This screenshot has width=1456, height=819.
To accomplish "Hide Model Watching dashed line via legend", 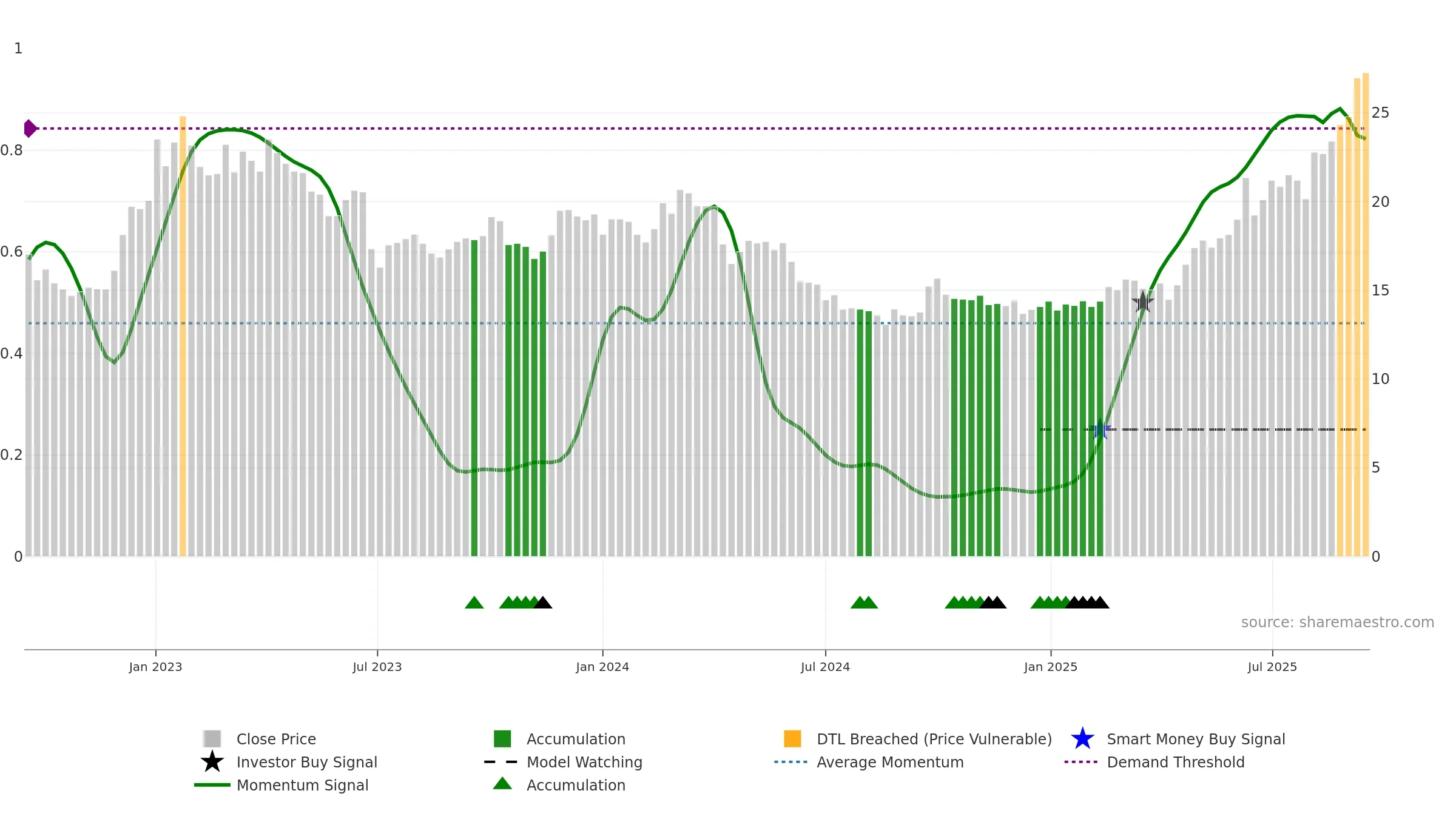I will 584,762.
